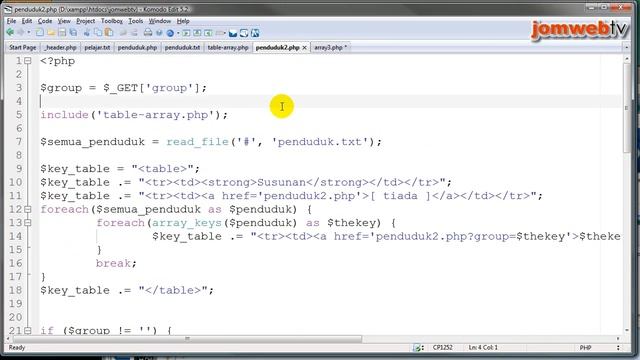Switch to the Start Page tab
Image resolution: width=640 pixels, height=360 pixels.
coord(22,47)
